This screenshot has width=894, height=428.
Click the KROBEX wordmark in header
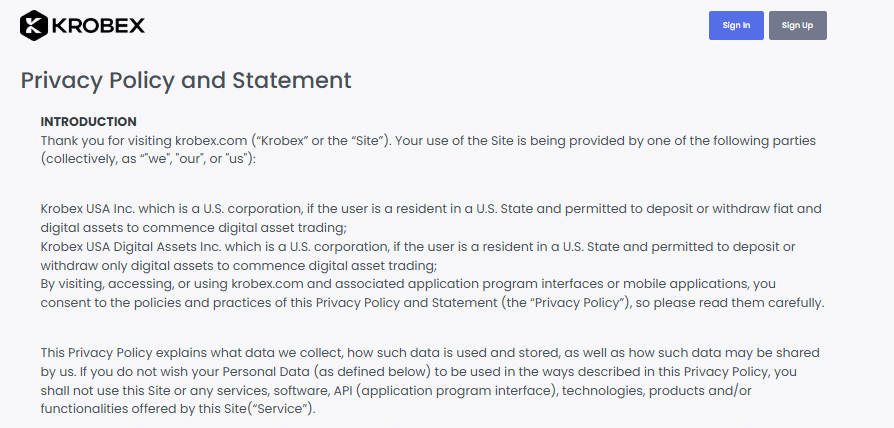(x=97, y=26)
